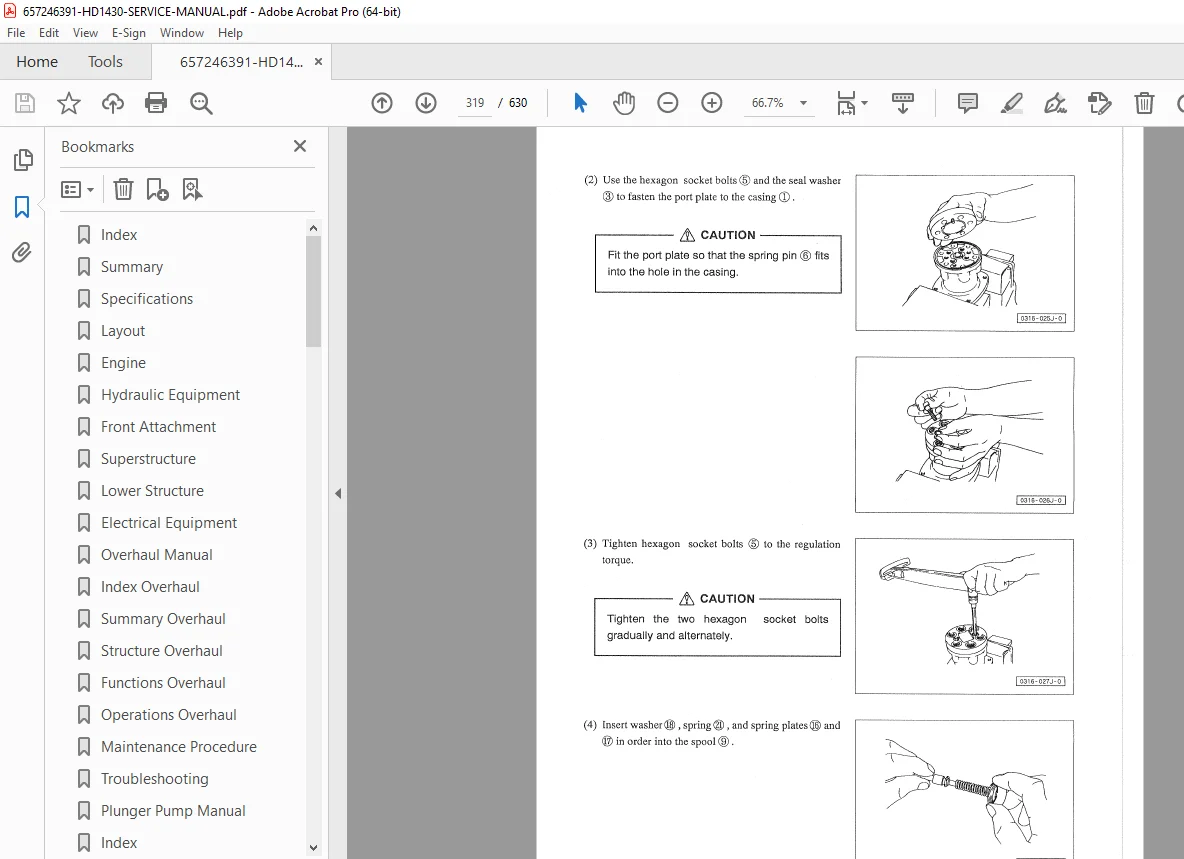Click the cloud upload share icon
The height and width of the screenshot is (859, 1184).
click(x=113, y=103)
